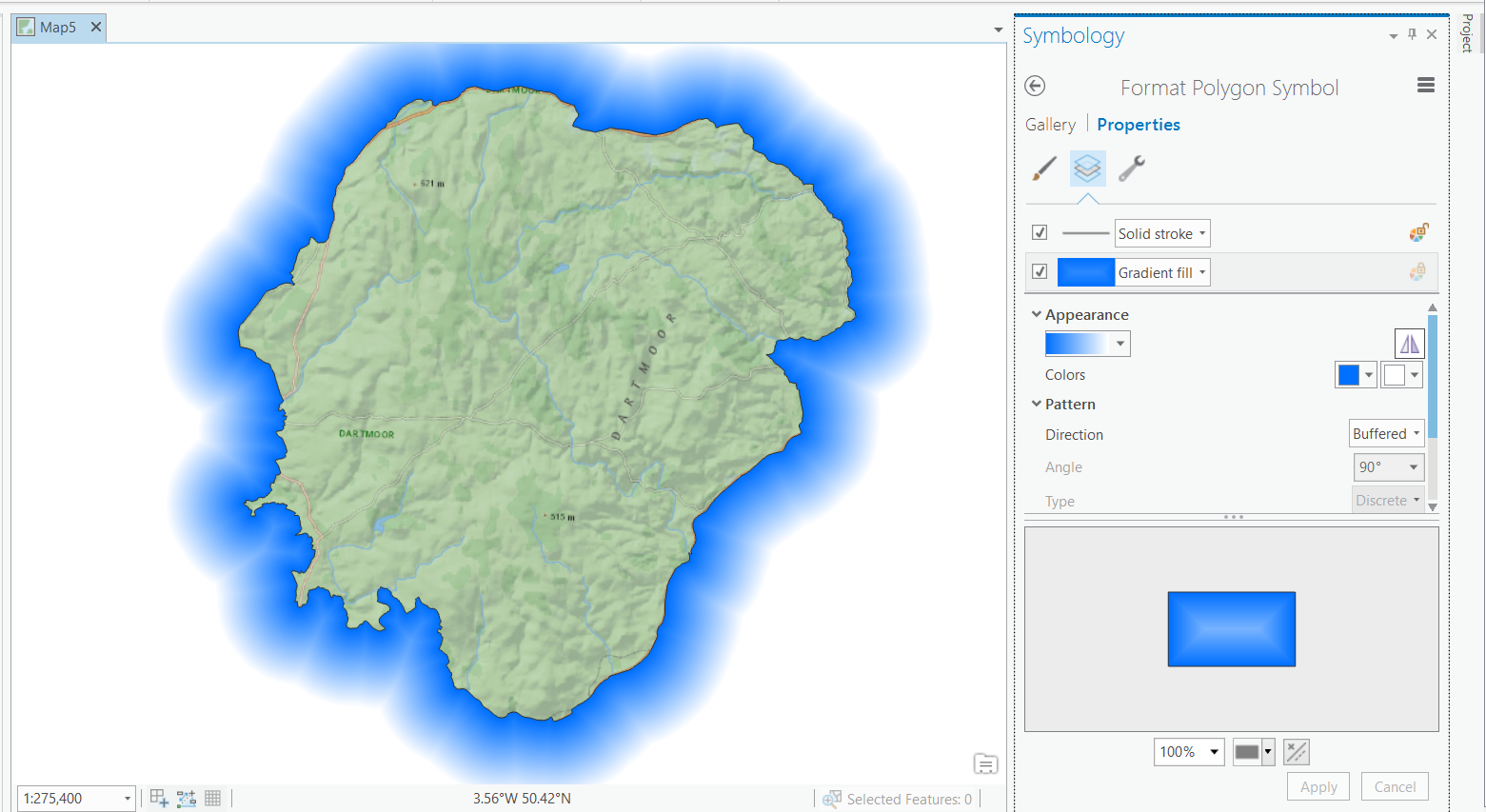1486x812 pixels.
Task: Go back with the Symbology back arrow
Action: click(1035, 86)
